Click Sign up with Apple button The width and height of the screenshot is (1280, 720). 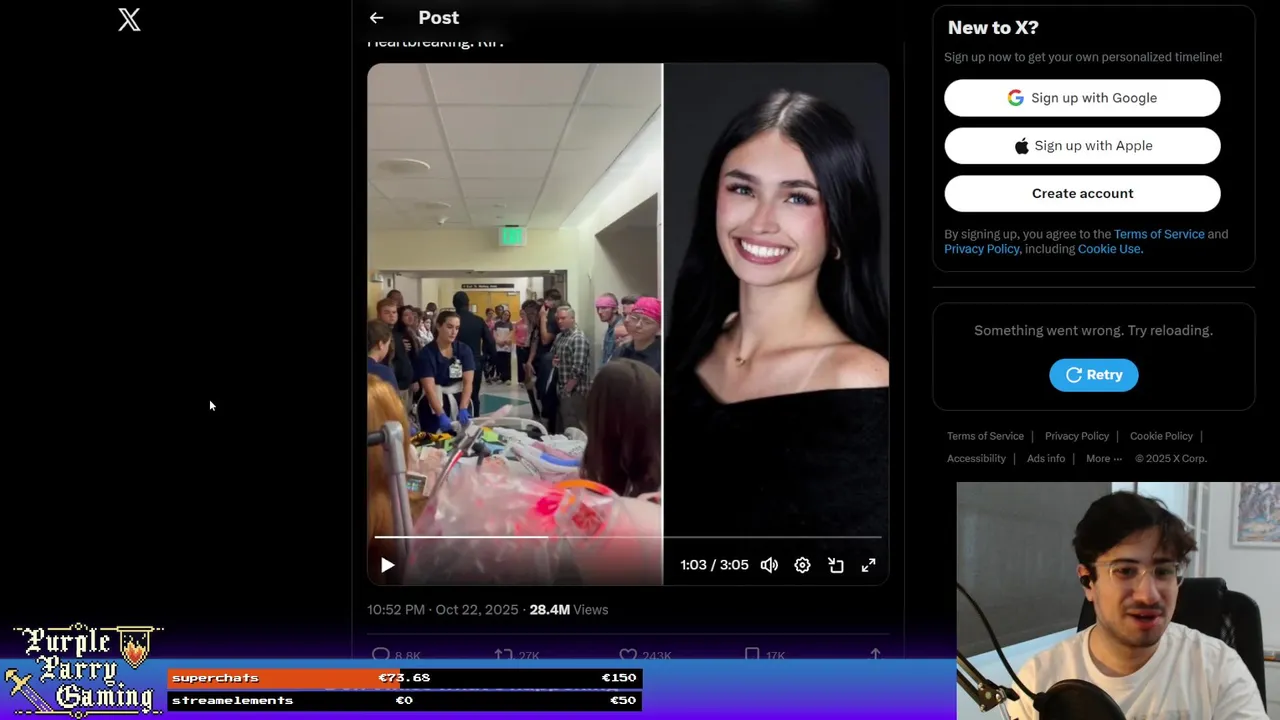[1082, 146]
